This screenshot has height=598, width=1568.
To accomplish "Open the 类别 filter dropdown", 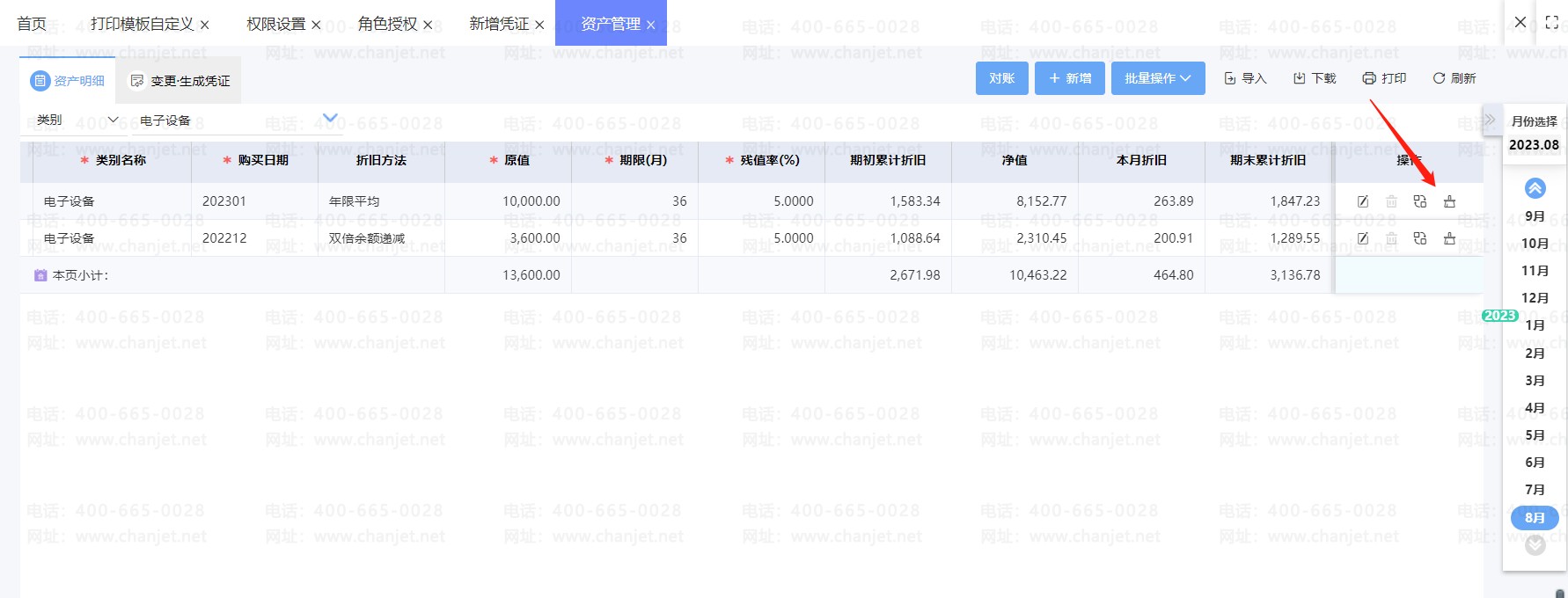I will point(77,120).
